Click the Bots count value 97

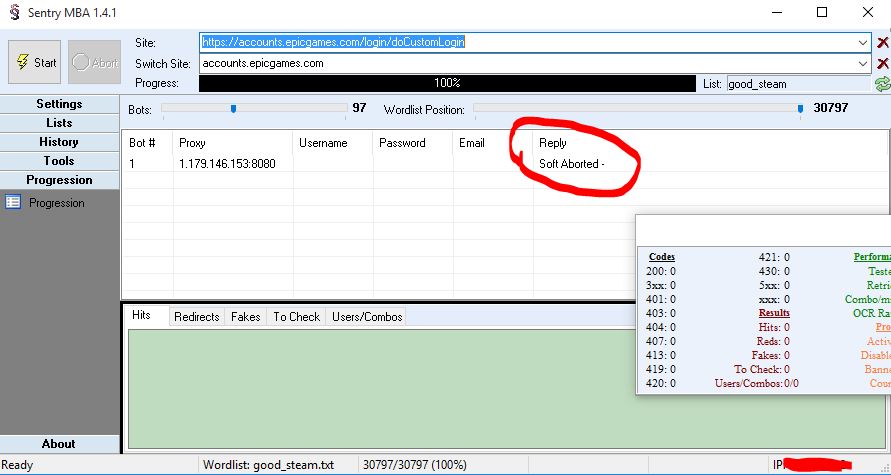[359, 108]
